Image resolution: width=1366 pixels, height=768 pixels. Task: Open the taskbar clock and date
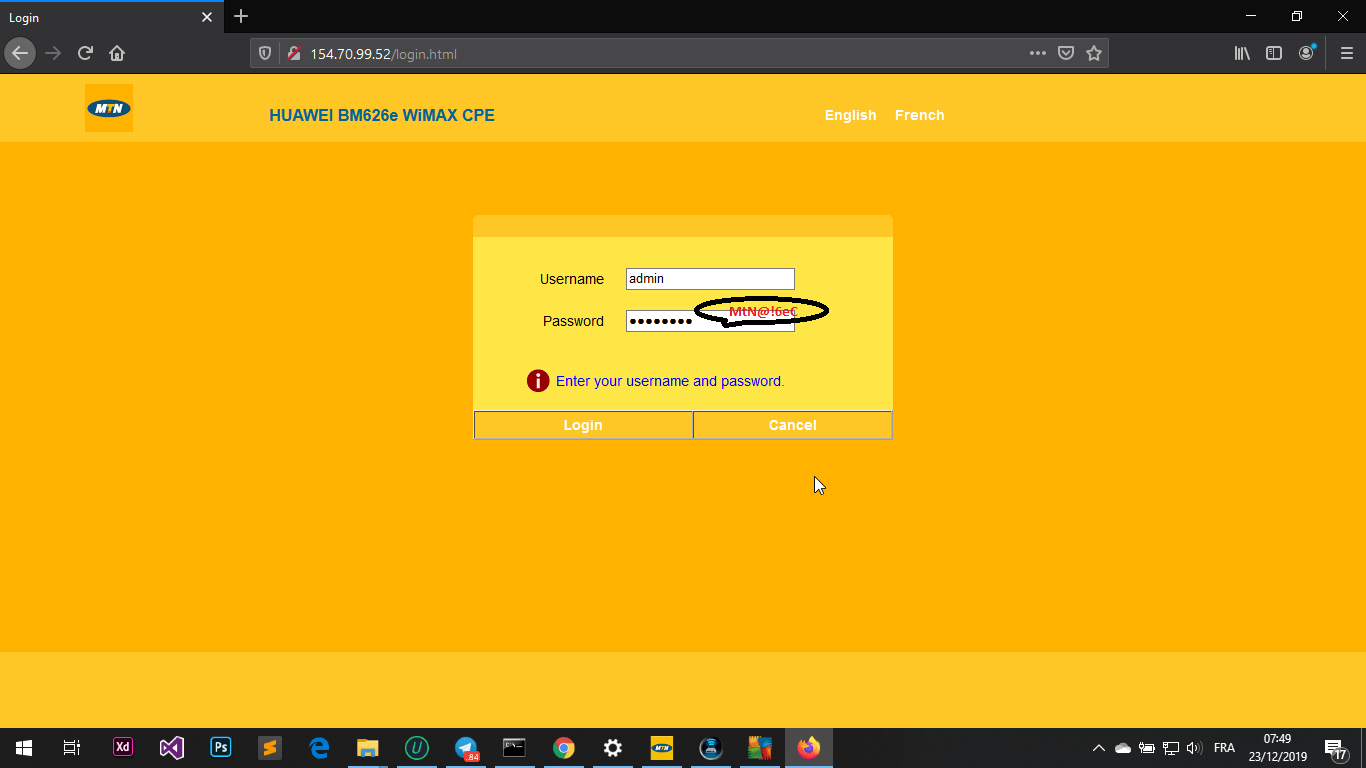1277,748
